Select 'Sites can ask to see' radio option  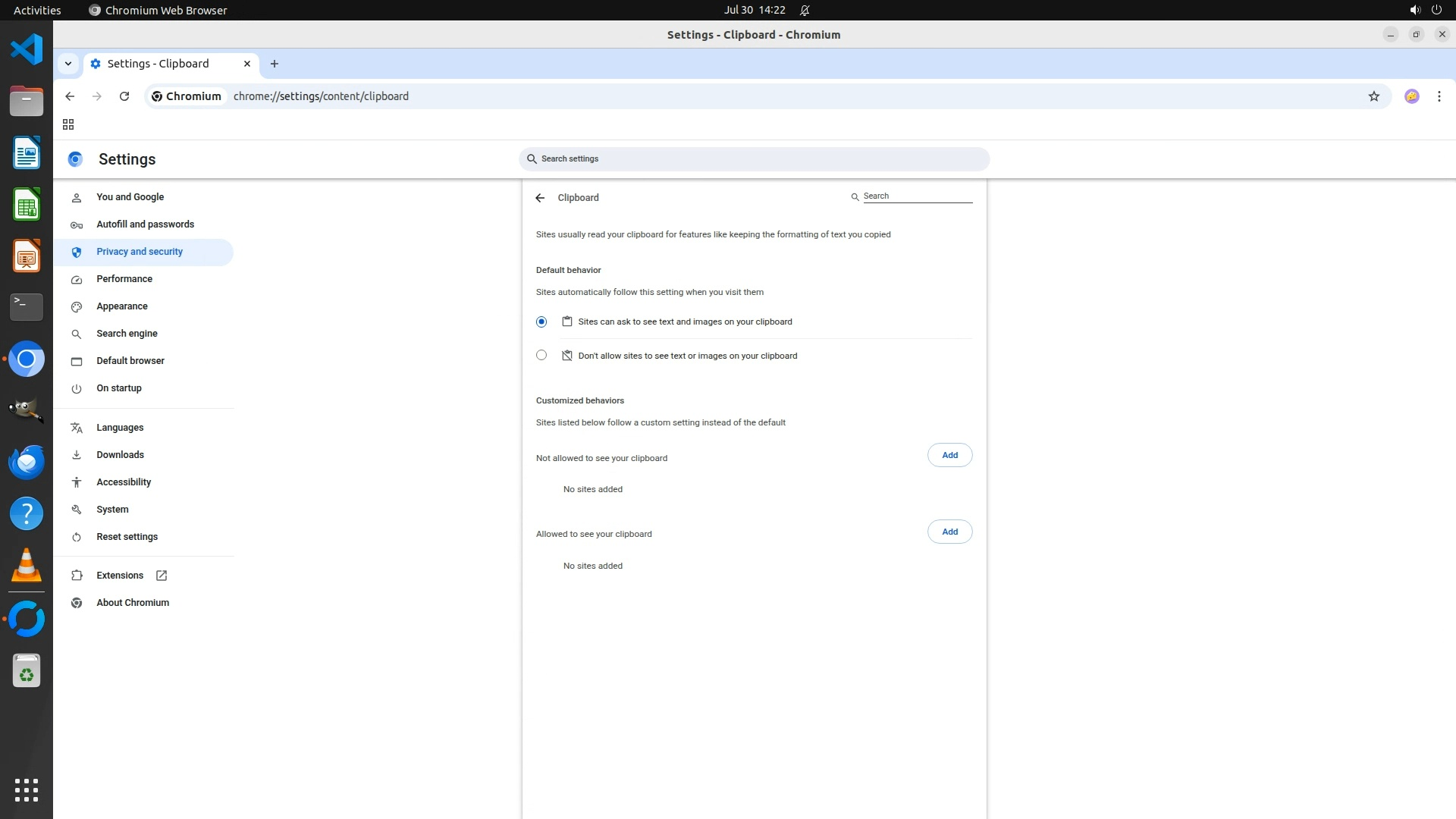(541, 322)
